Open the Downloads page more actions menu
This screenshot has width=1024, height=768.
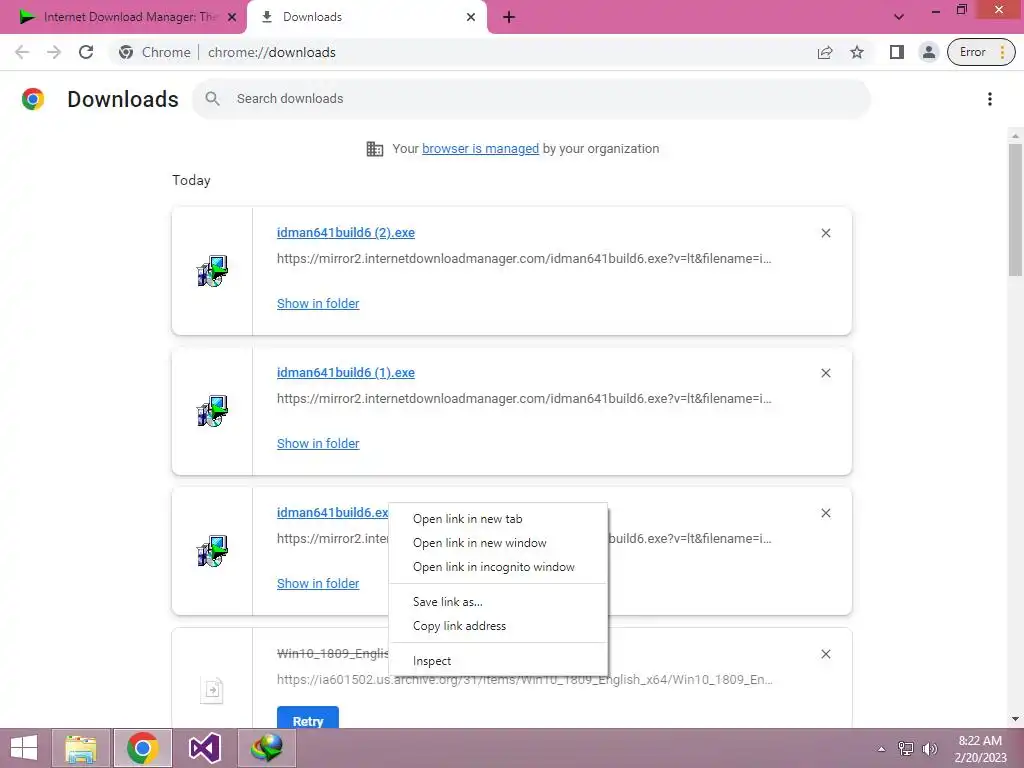990,99
